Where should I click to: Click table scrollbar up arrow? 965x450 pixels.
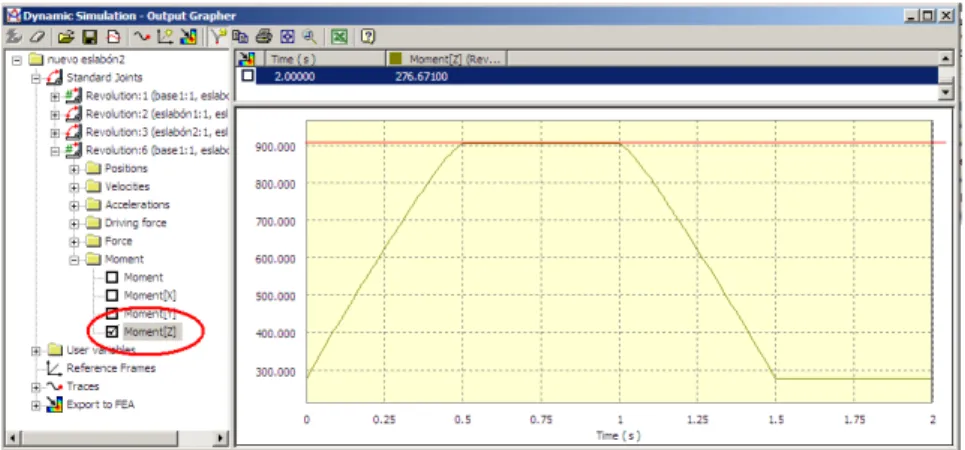947,57
